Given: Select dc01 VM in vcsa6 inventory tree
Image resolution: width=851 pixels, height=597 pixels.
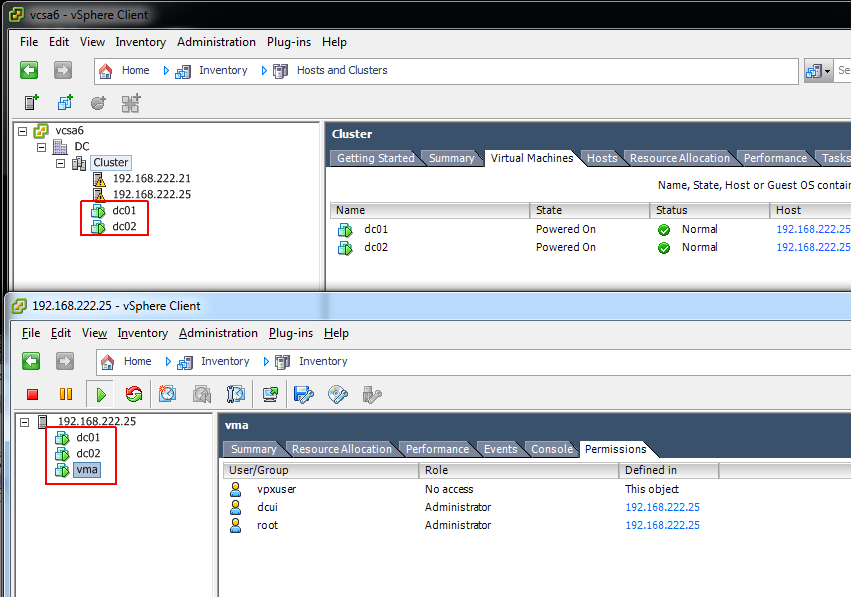Looking at the screenshot, I should [x=124, y=211].
